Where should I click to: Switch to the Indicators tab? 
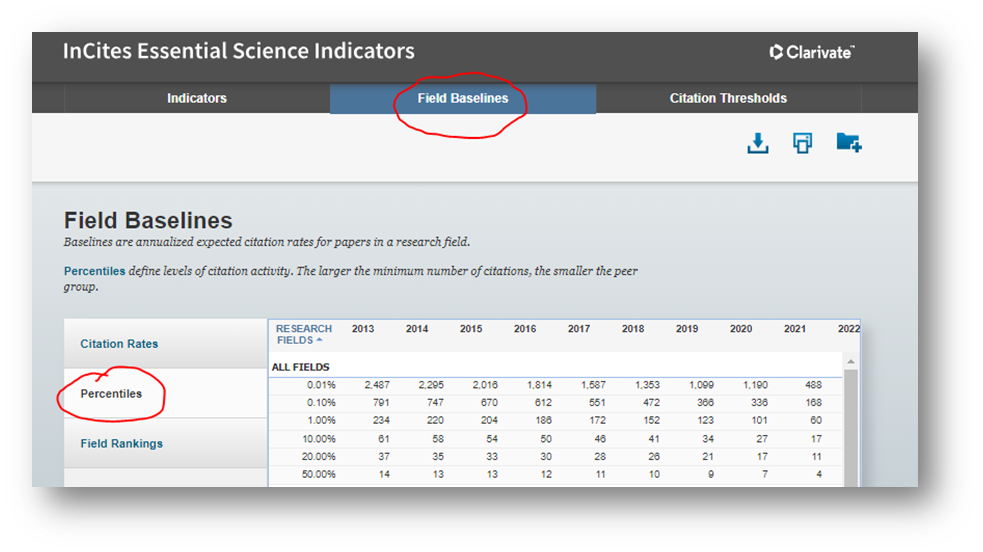tap(197, 98)
